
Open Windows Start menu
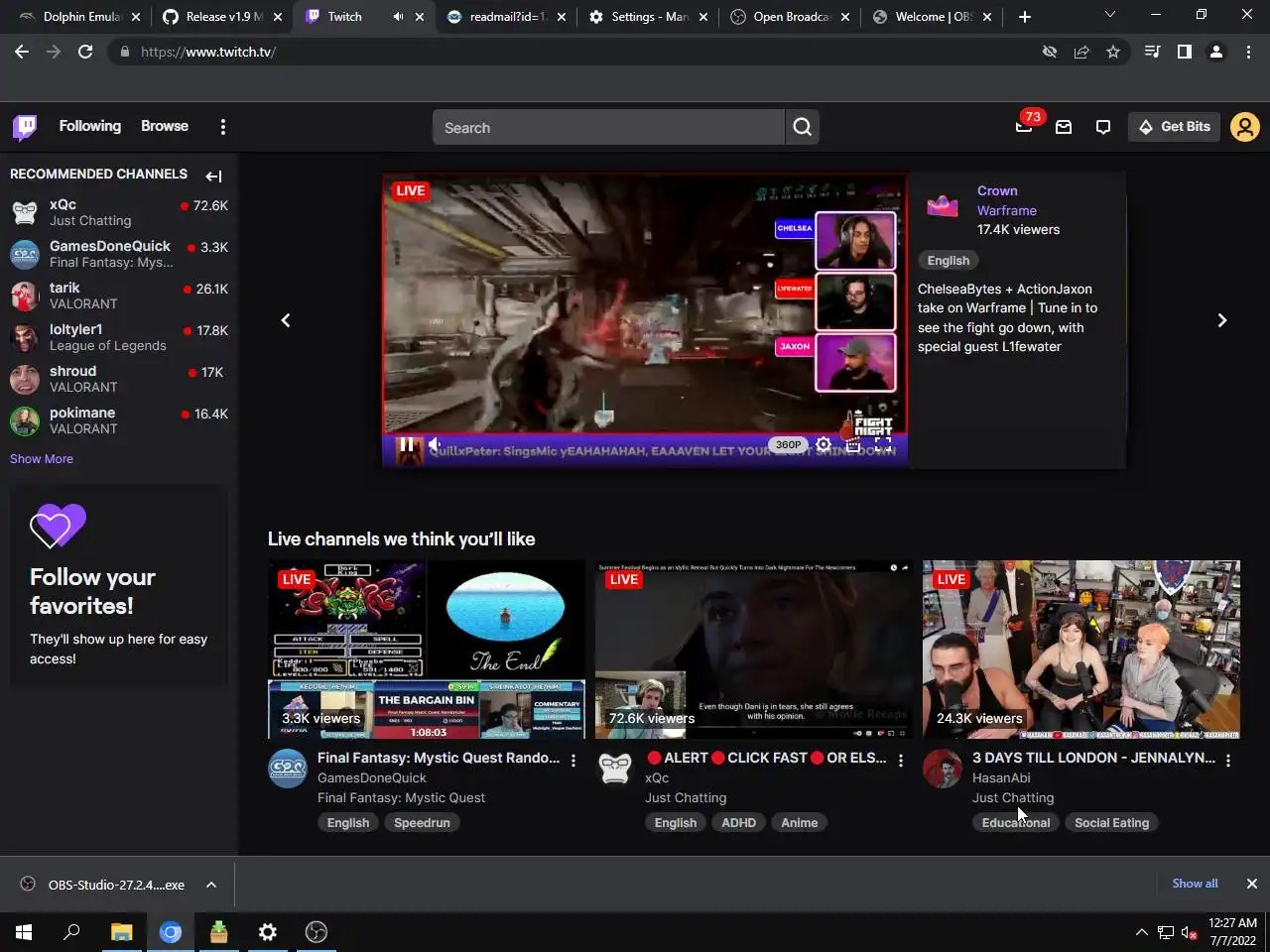24,932
